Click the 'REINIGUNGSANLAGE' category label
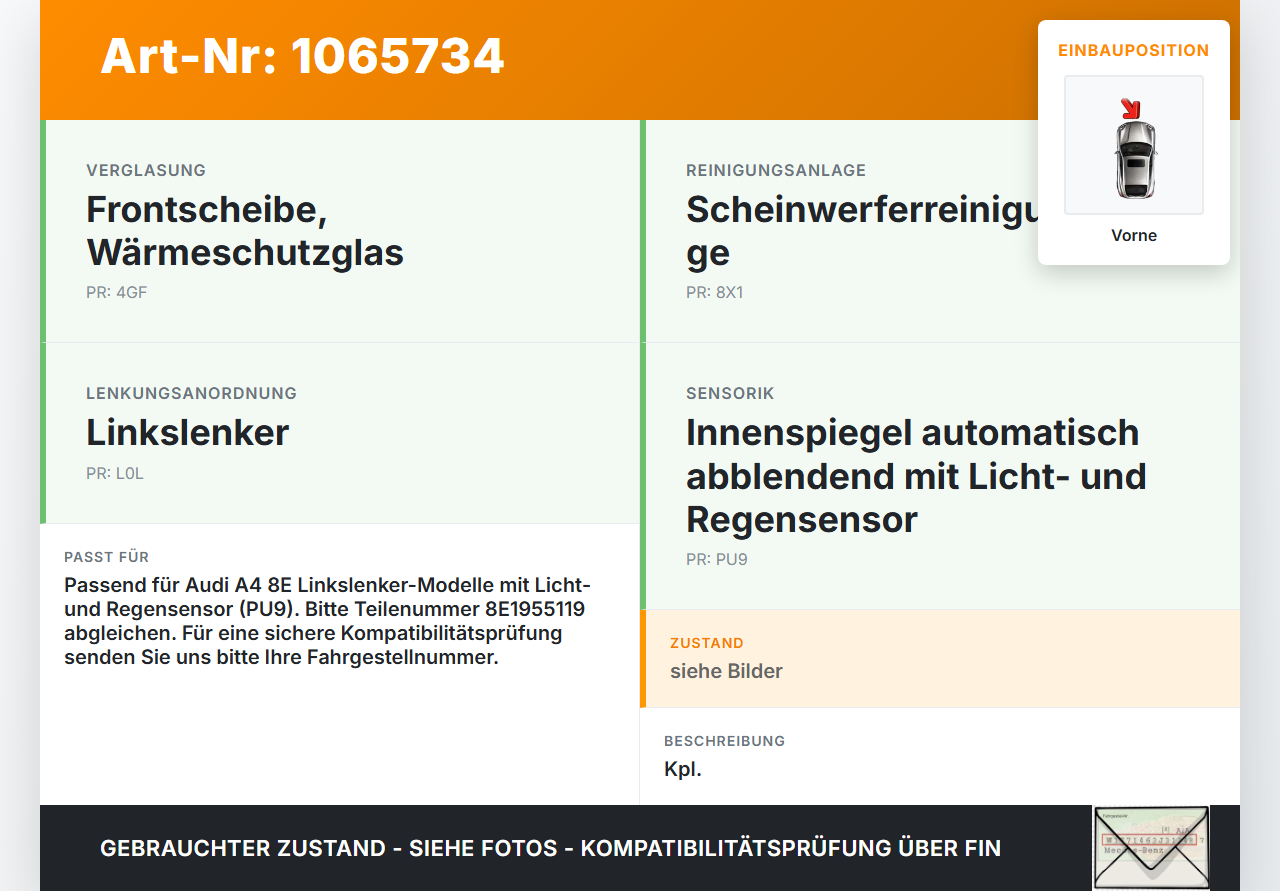The image size is (1280, 891). [776, 171]
